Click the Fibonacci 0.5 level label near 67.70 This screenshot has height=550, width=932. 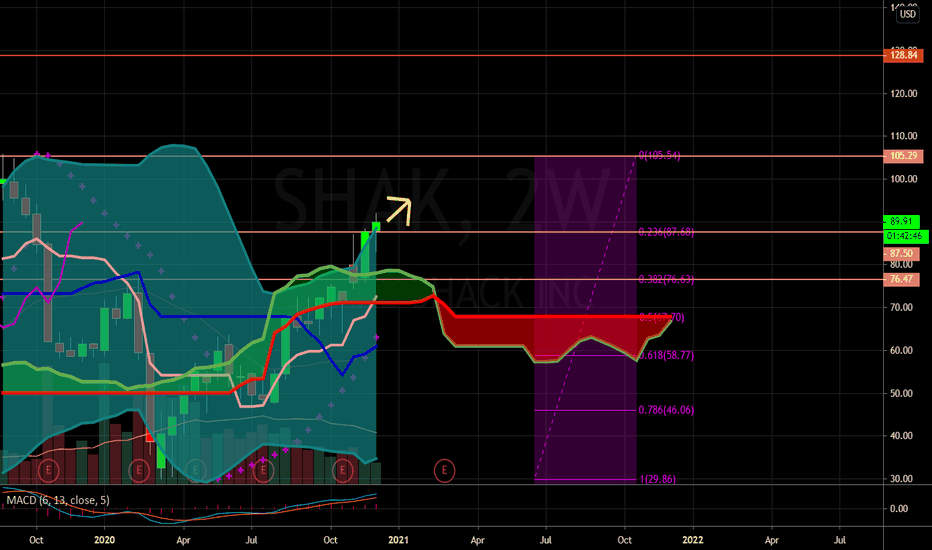tap(662, 318)
